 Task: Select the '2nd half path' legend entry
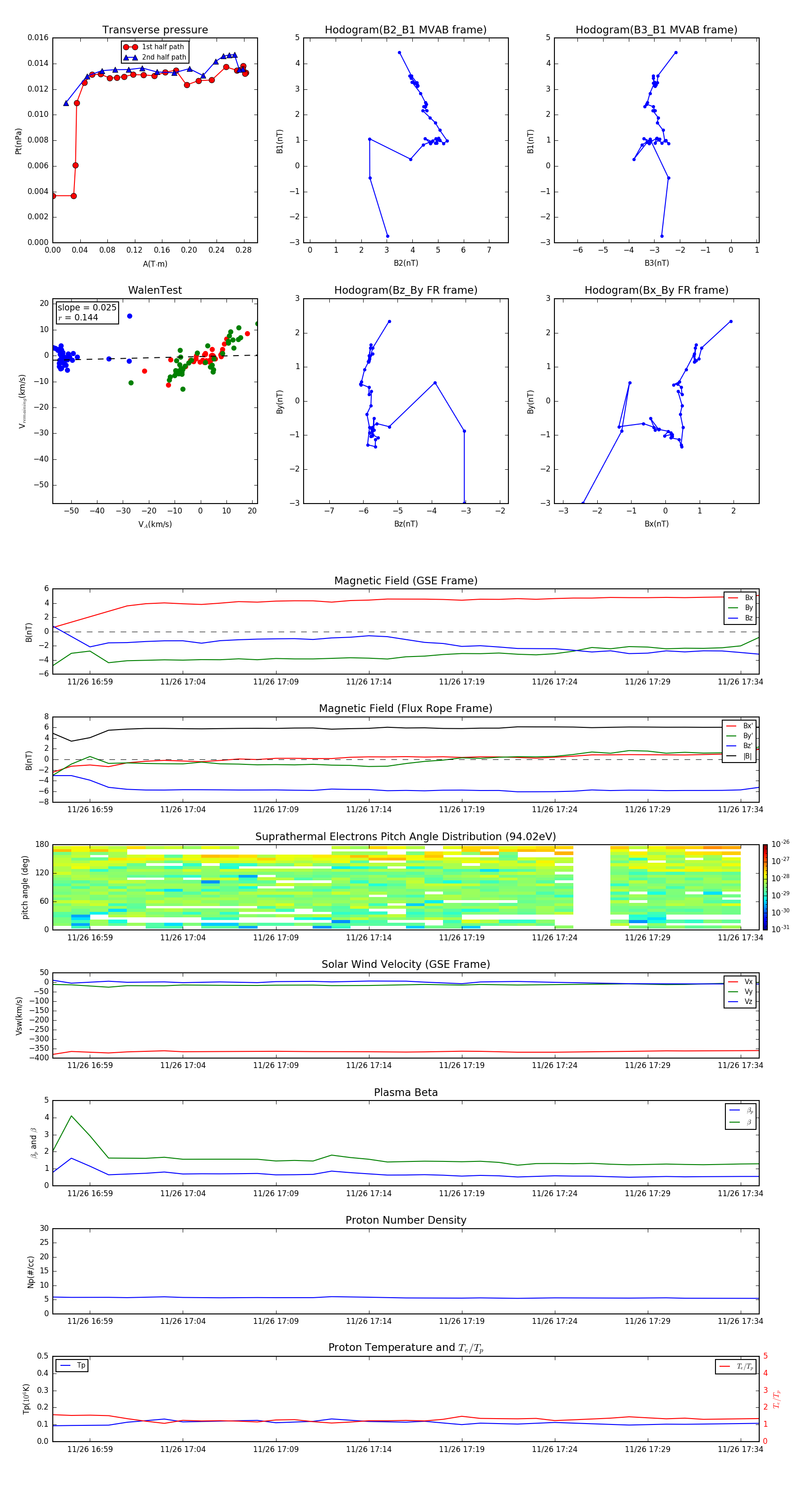pyautogui.click(x=155, y=57)
